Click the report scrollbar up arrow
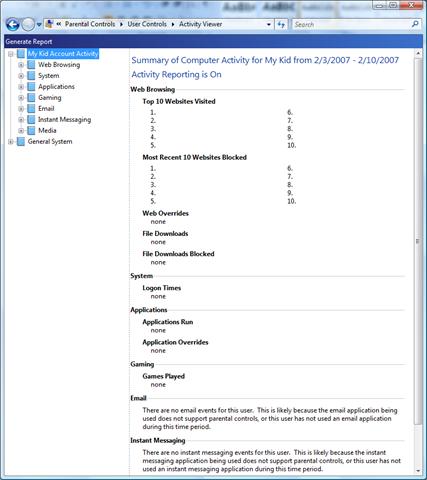Screen dimensions: 427x480 (x=418, y=53)
